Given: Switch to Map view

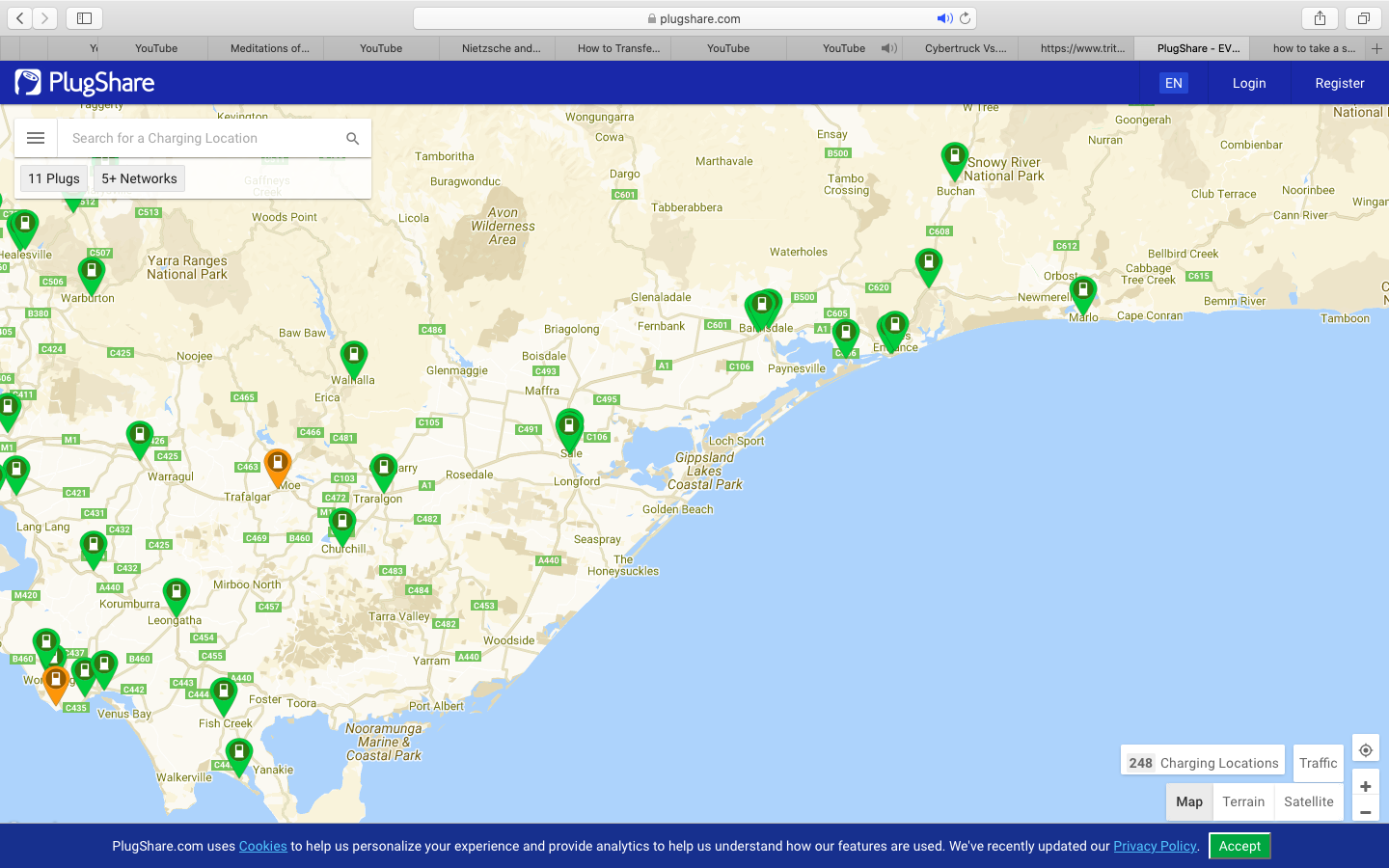Looking at the screenshot, I should coord(1189,801).
